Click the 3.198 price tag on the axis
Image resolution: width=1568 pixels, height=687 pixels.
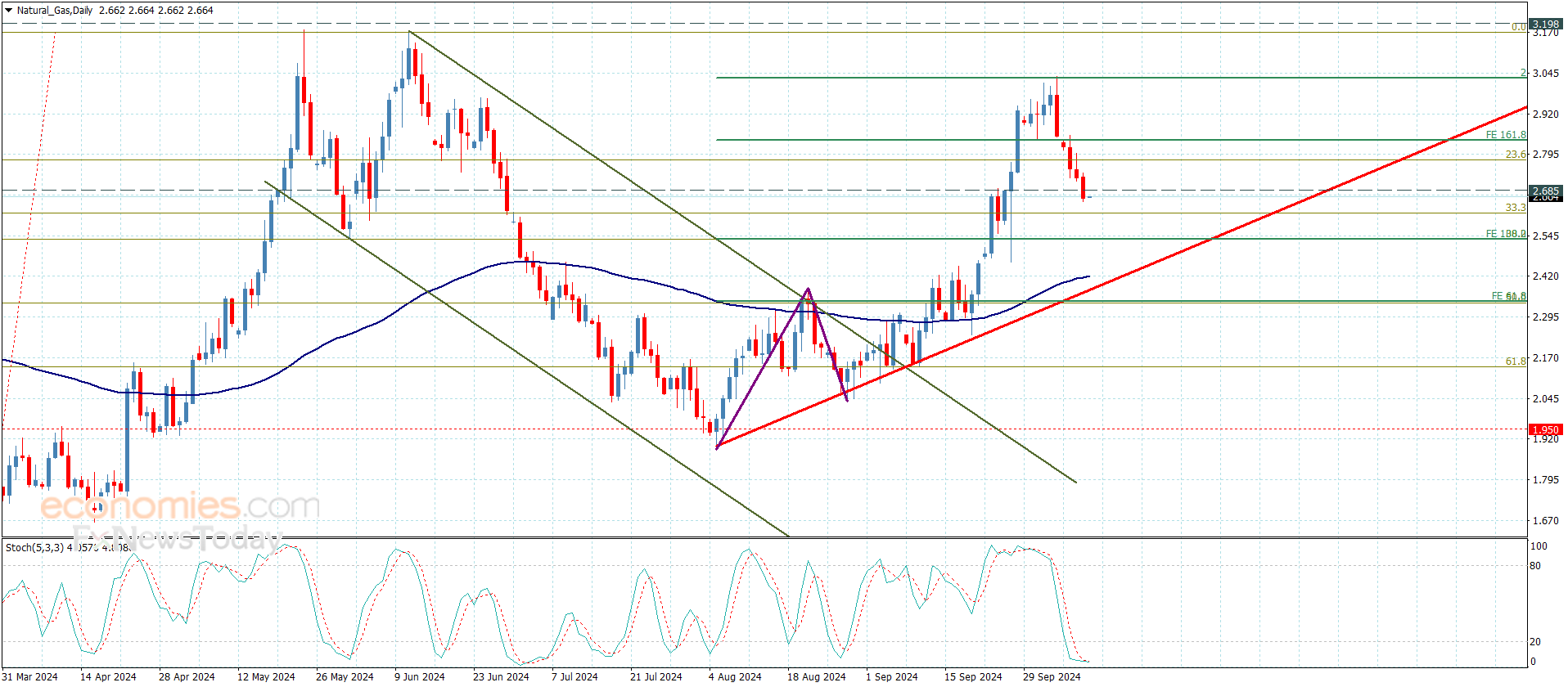[x=1546, y=24]
